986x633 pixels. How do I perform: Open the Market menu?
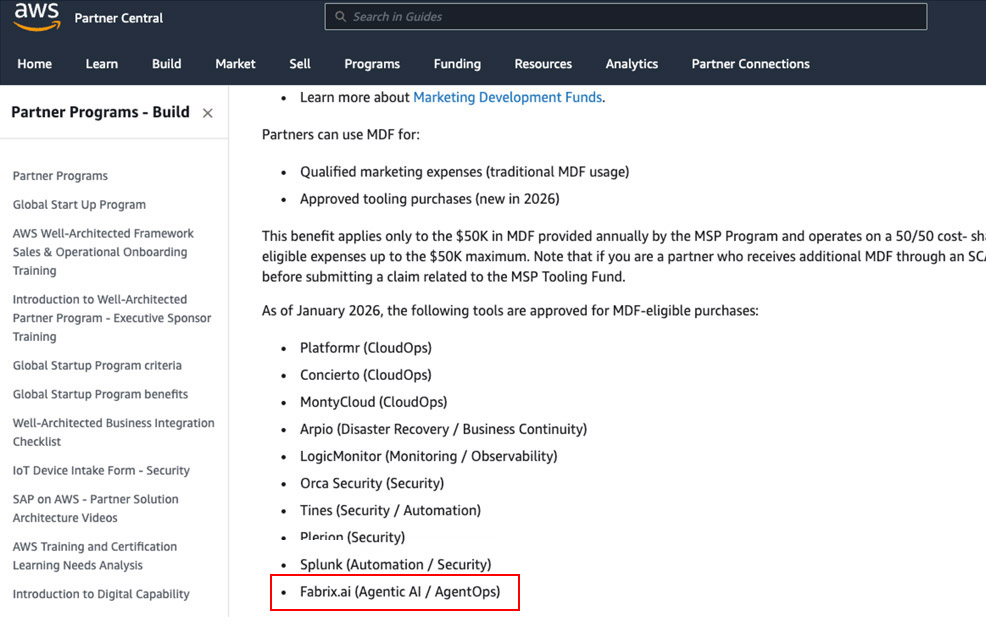coord(235,63)
